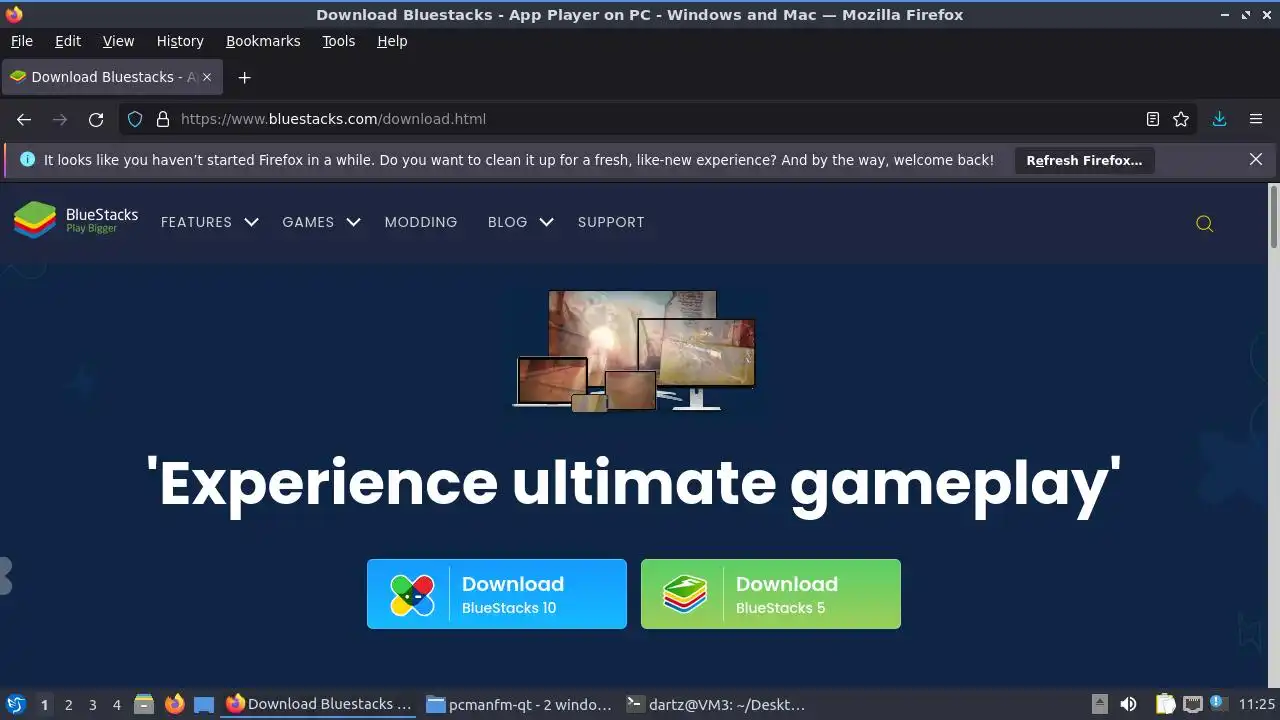Bookmark this page with the star icon
The image size is (1280, 720).
(1181, 119)
